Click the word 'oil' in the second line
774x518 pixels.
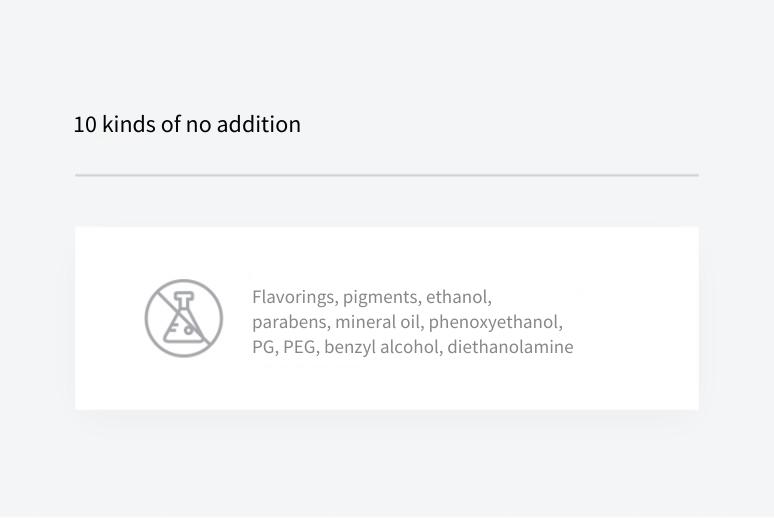410,322
